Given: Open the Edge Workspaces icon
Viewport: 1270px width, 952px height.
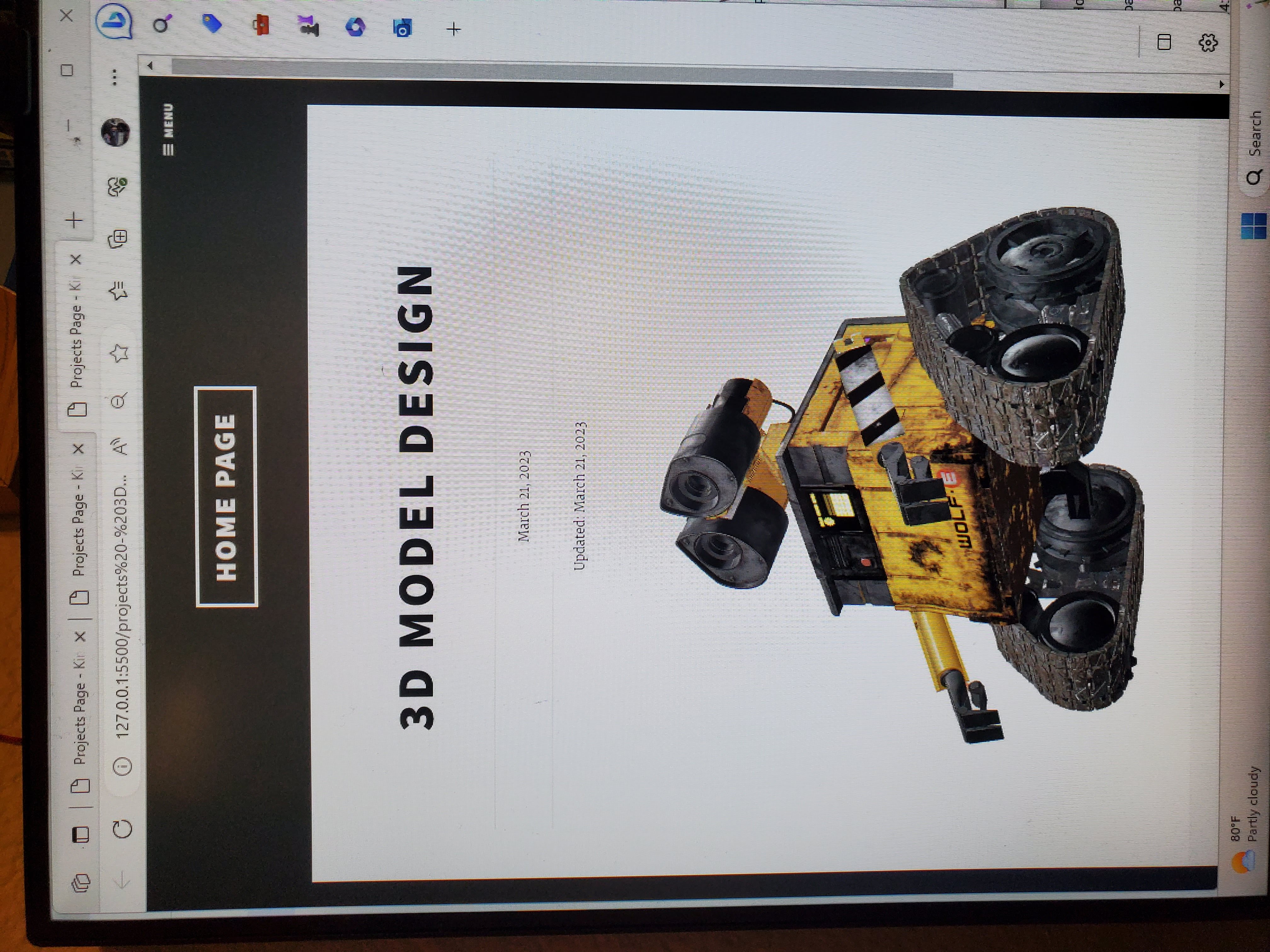Looking at the screenshot, I should (x=82, y=882).
